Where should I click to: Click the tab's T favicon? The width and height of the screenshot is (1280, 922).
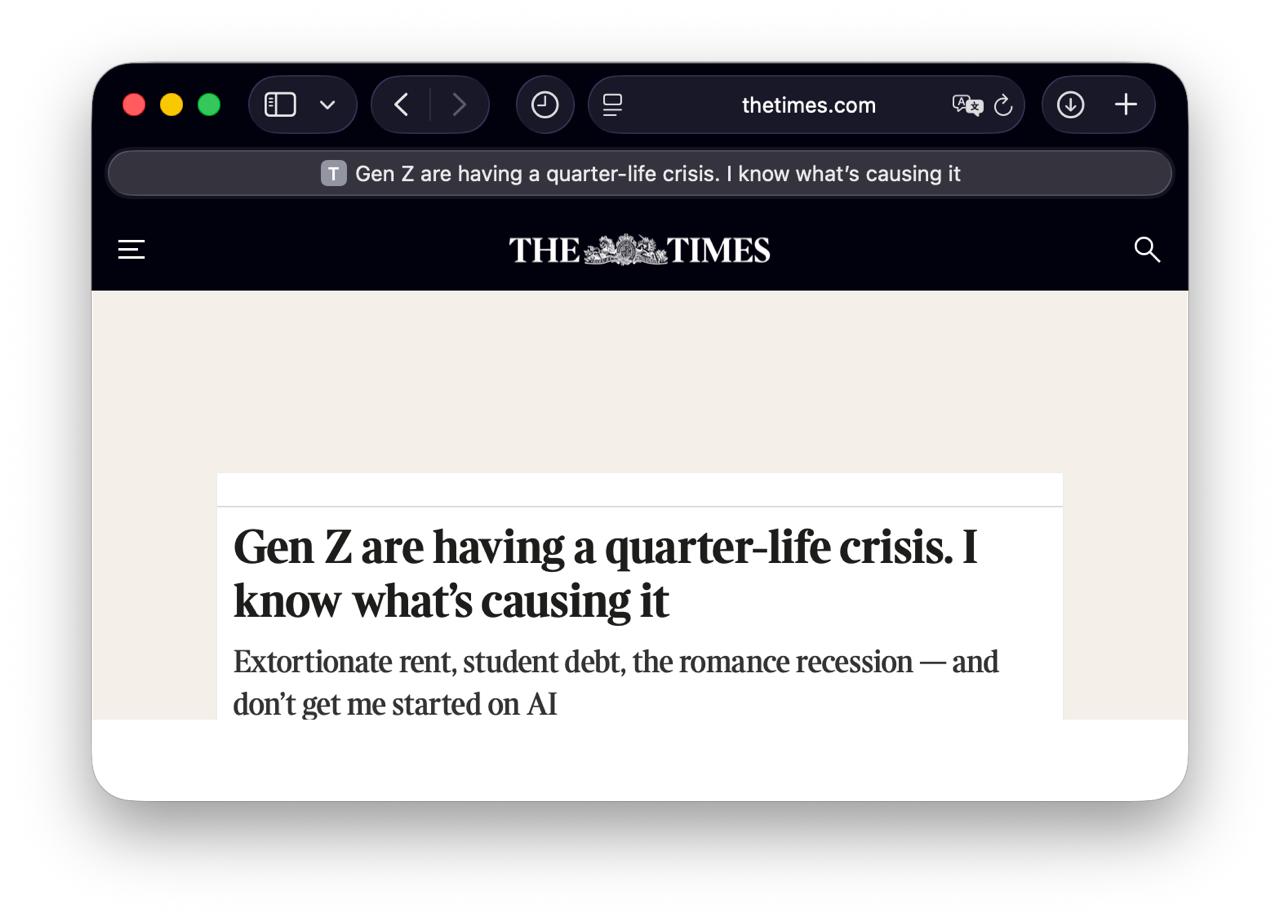click(x=333, y=174)
